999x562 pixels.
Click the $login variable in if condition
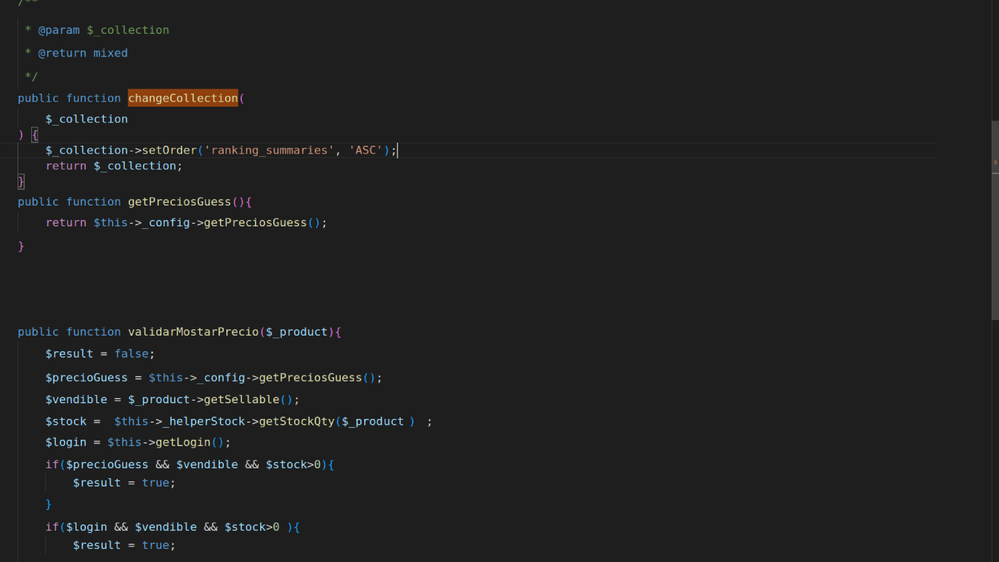86,527
